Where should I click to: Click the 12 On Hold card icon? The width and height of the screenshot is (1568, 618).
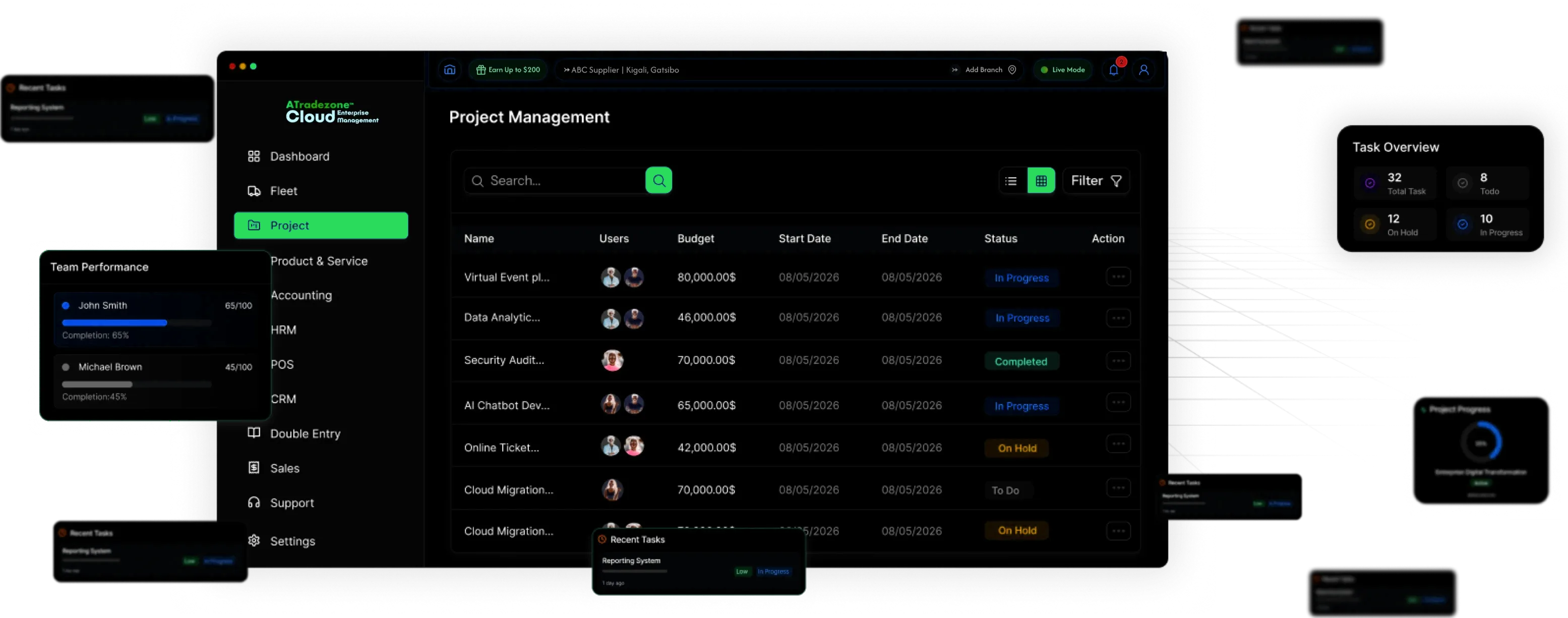(x=1369, y=224)
